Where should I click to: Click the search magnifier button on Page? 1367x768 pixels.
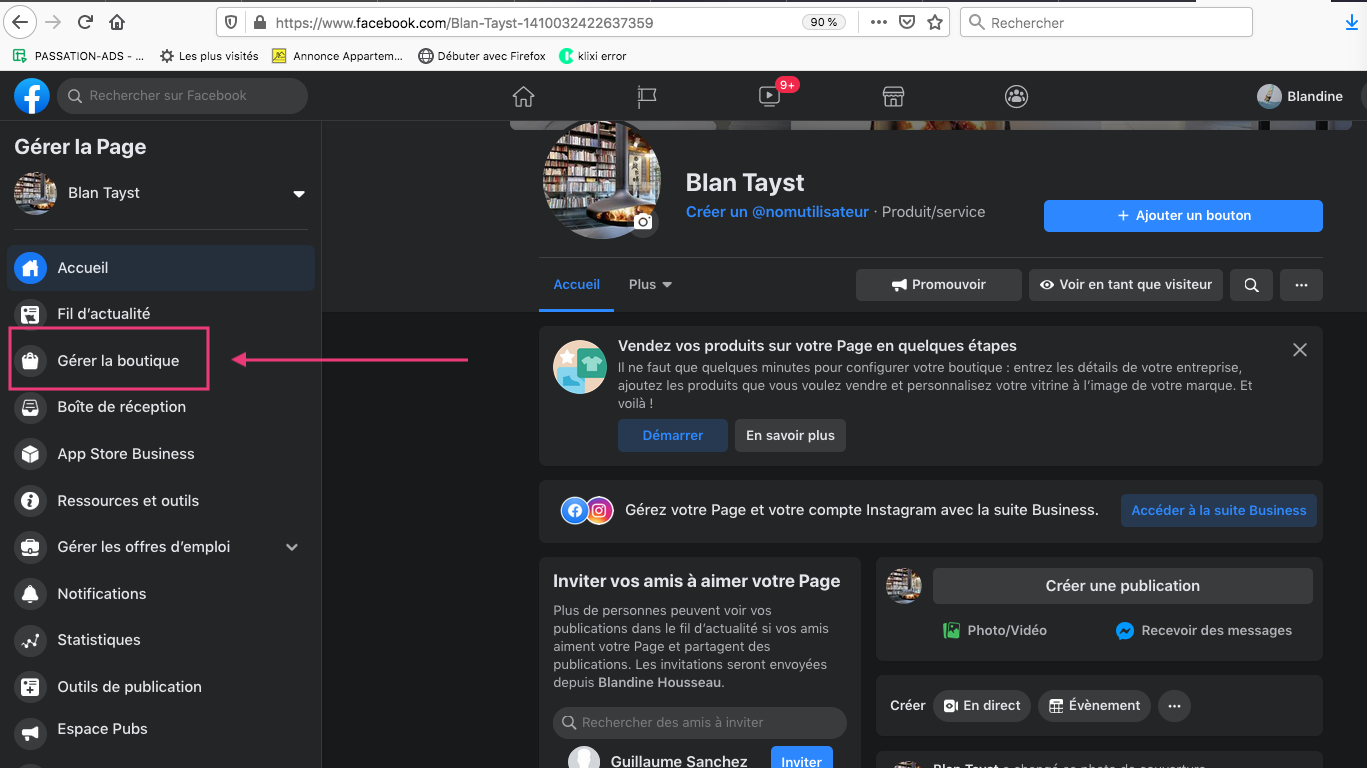1251,285
